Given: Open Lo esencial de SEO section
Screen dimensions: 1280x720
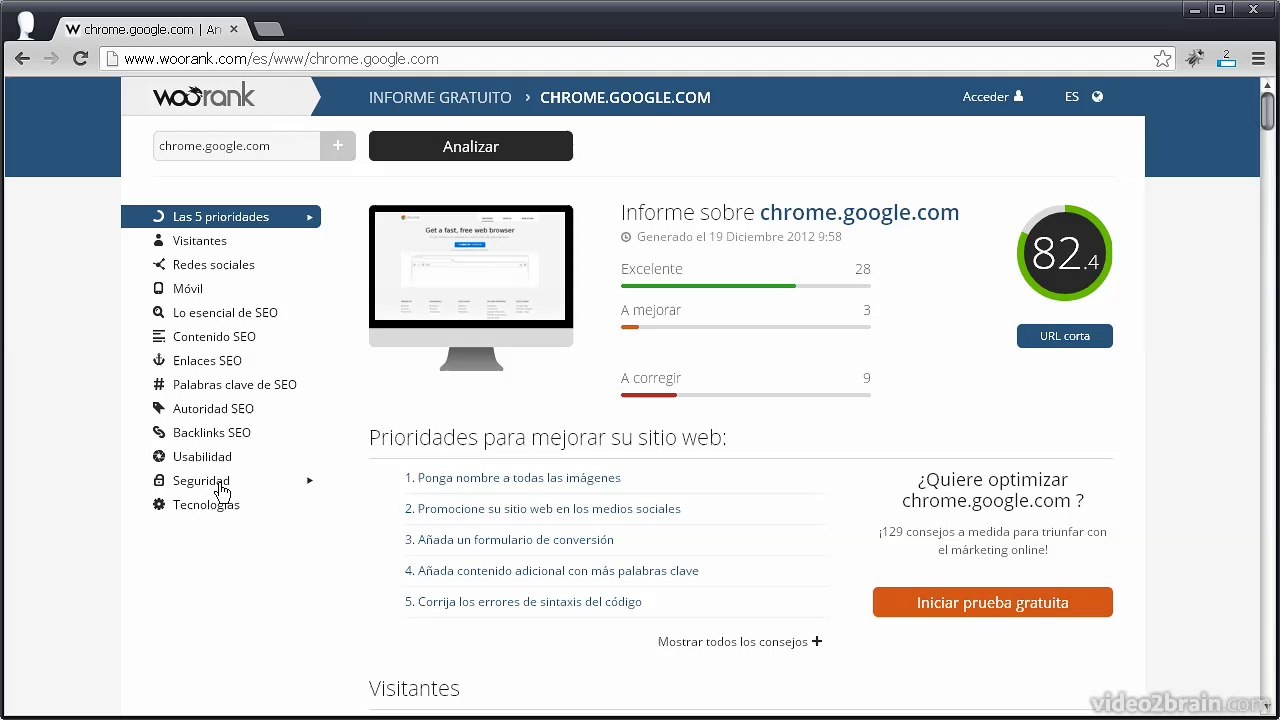Looking at the screenshot, I should [225, 312].
